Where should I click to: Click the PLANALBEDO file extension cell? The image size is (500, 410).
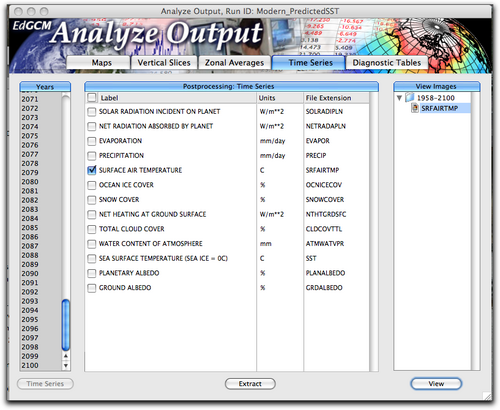click(325, 273)
